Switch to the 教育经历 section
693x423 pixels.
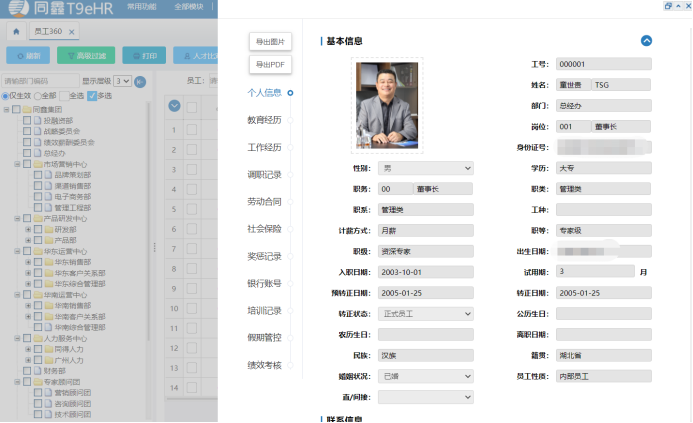tap(264, 120)
